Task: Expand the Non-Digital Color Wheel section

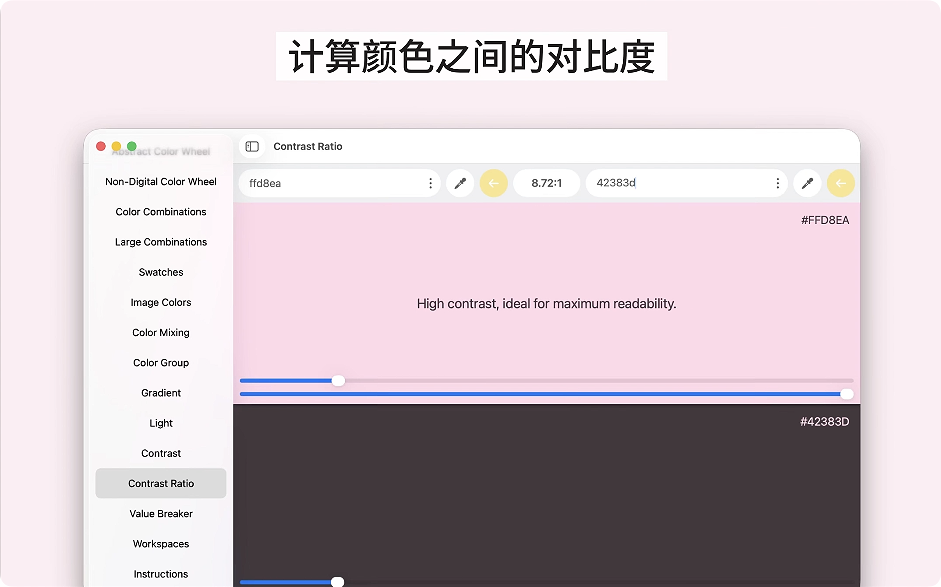Action: coord(160,181)
